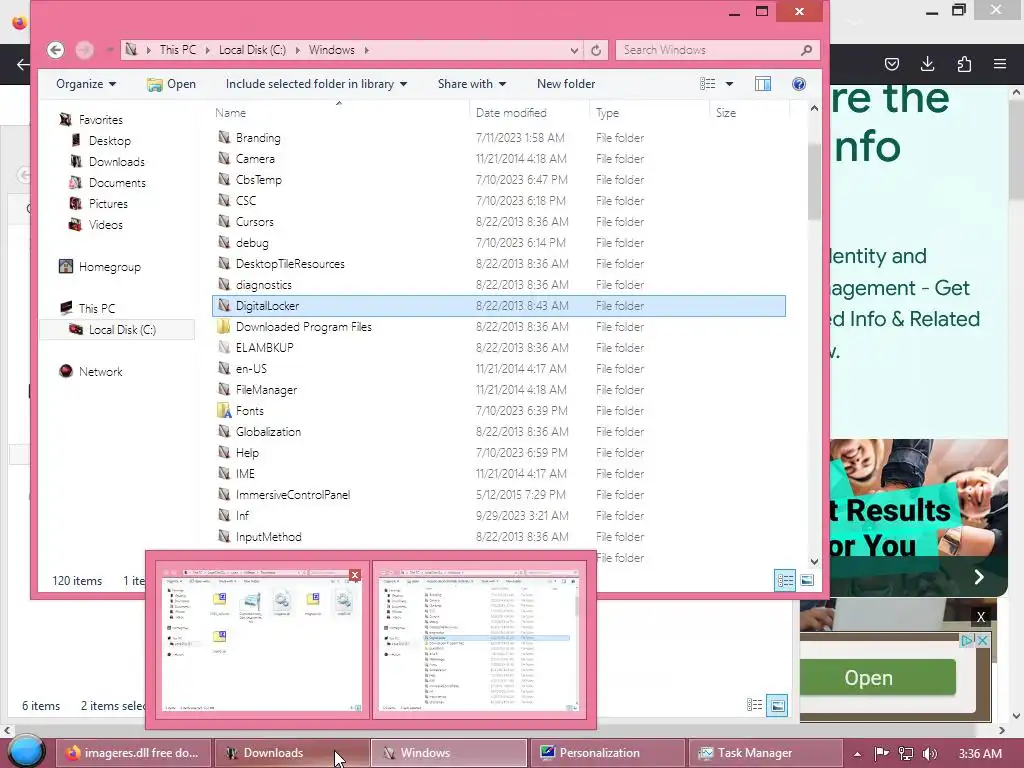
Task: Click the Start orb button
Action: click(26, 751)
